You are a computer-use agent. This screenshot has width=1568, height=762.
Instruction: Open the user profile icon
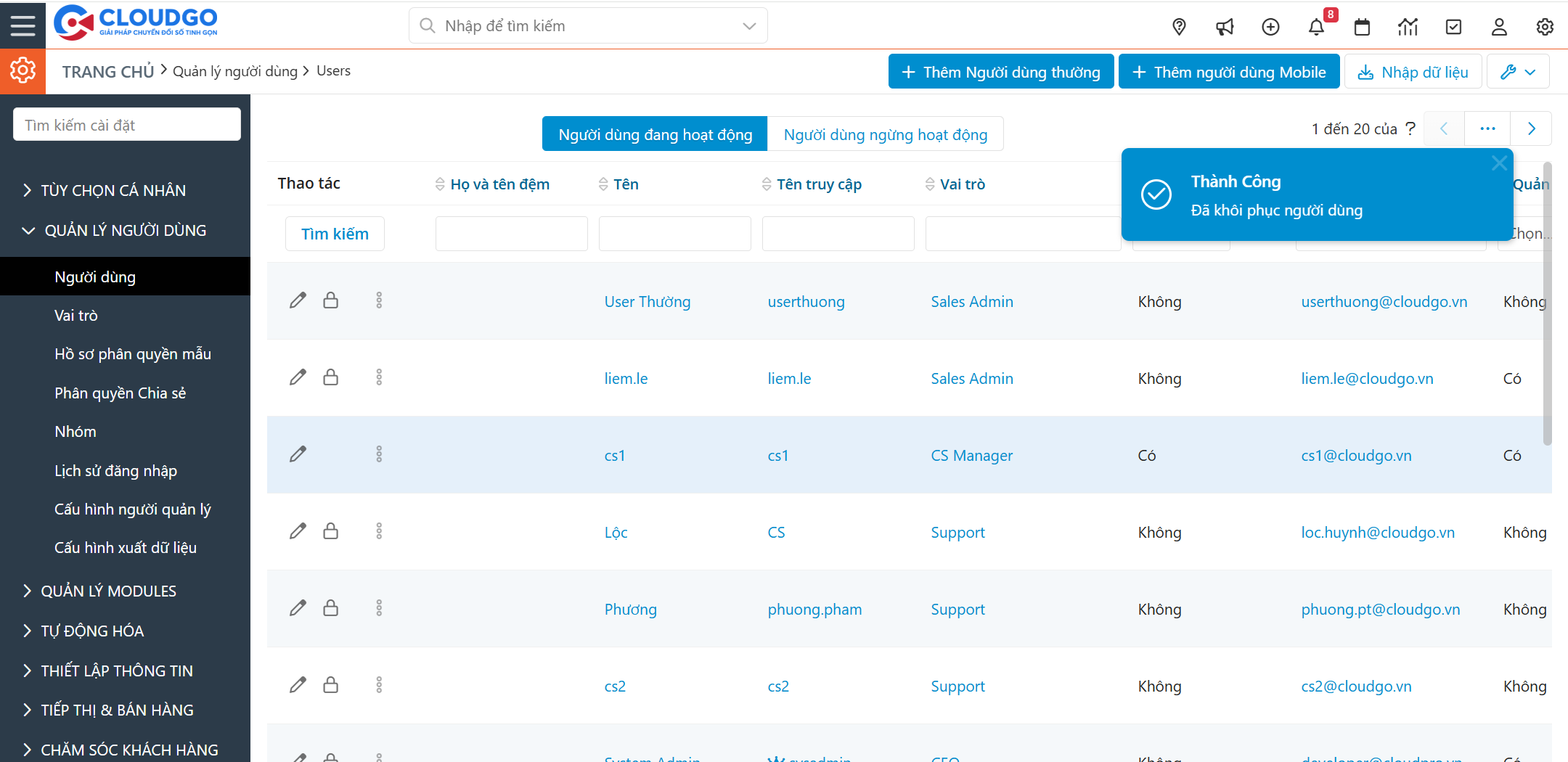(x=1499, y=28)
